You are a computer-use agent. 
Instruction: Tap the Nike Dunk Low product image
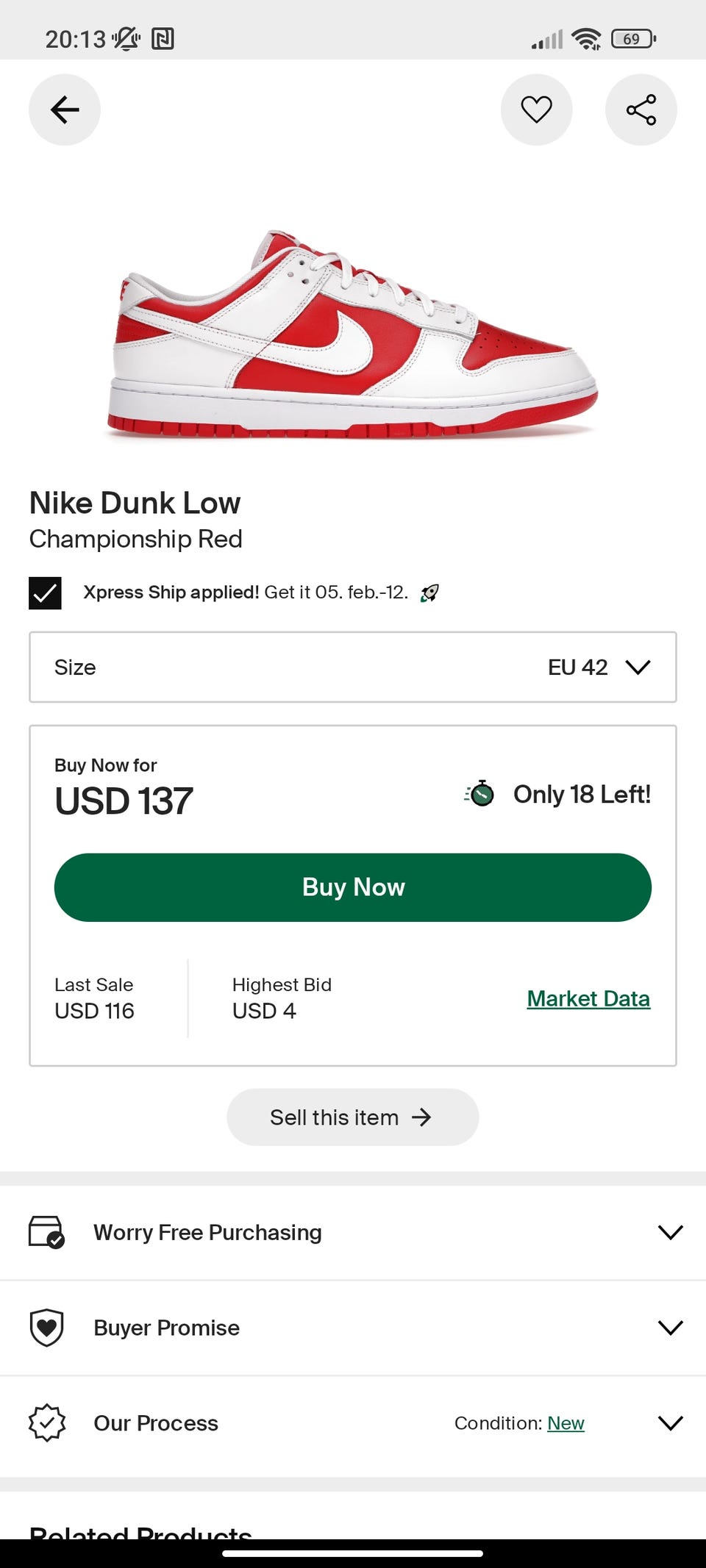pos(353,334)
